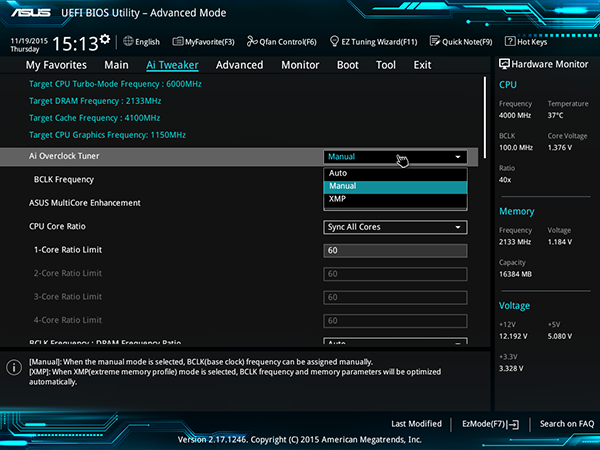Select the BCLK Frequency row
Screen dimensions: 600x450
64,179
